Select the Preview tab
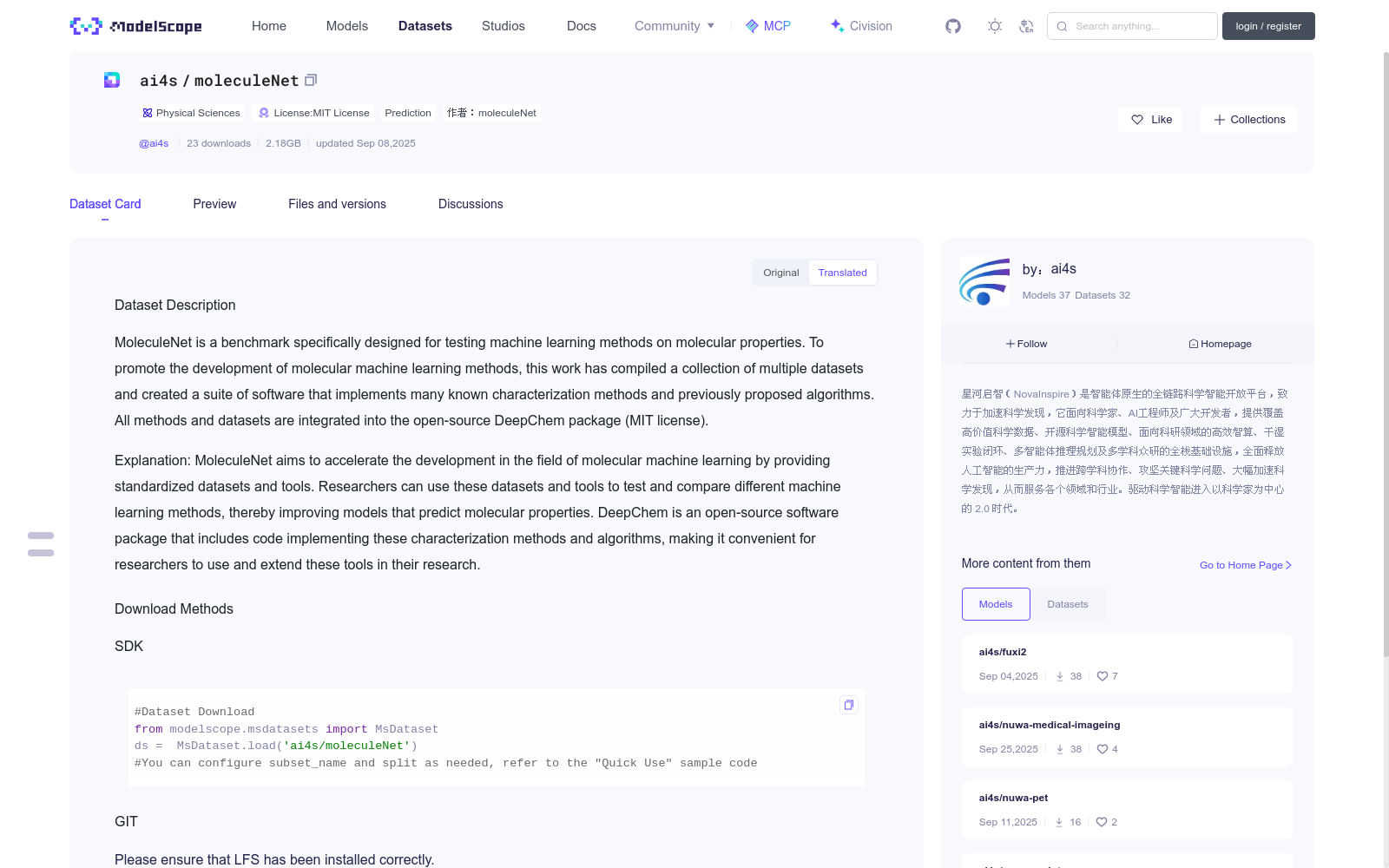 pyautogui.click(x=214, y=204)
